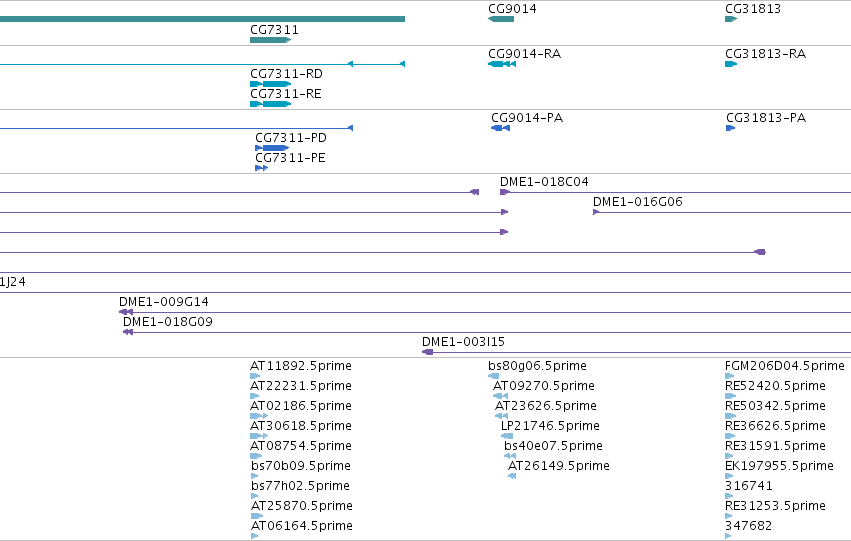Click the CG31813-PA arrow glyph
The height and width of the screenshot is (541, 851).
(731, 129)
